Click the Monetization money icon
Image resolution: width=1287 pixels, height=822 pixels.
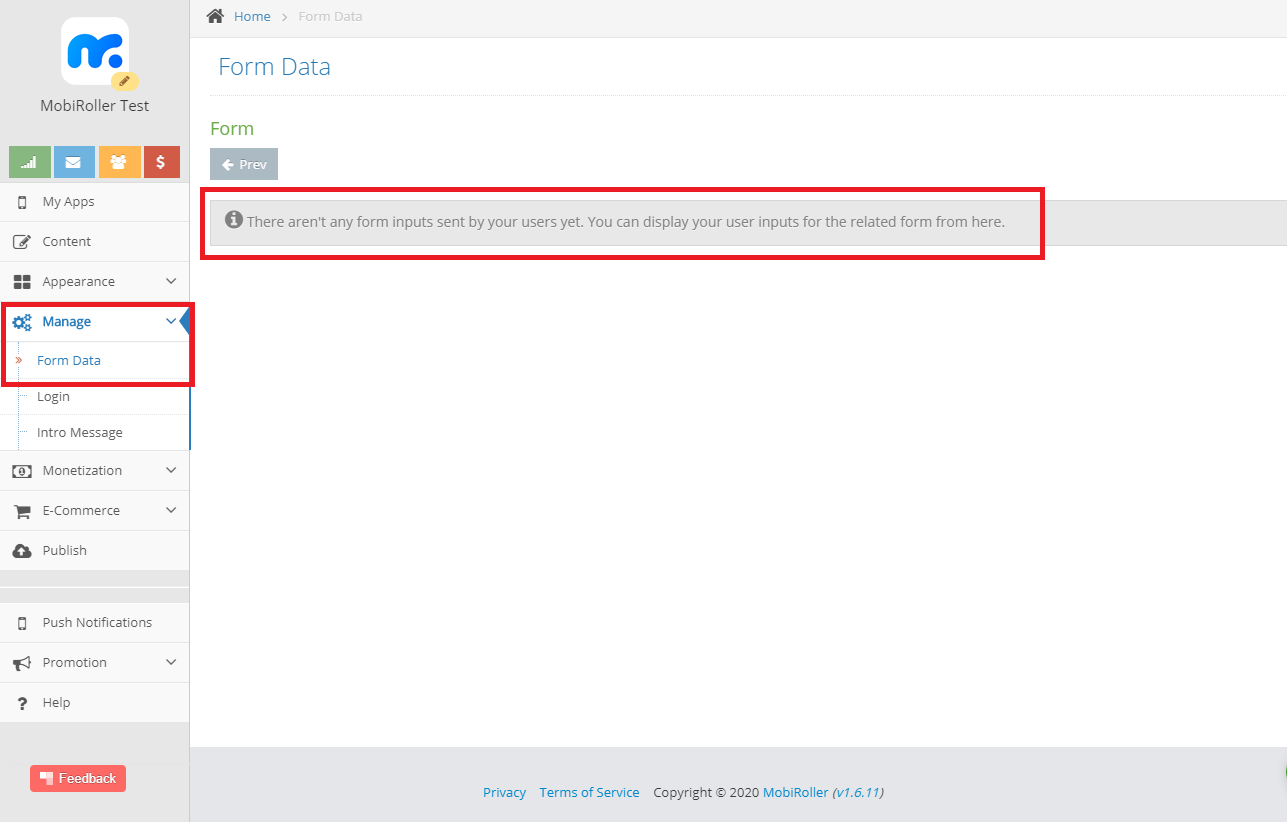click(x=22, y=471)
